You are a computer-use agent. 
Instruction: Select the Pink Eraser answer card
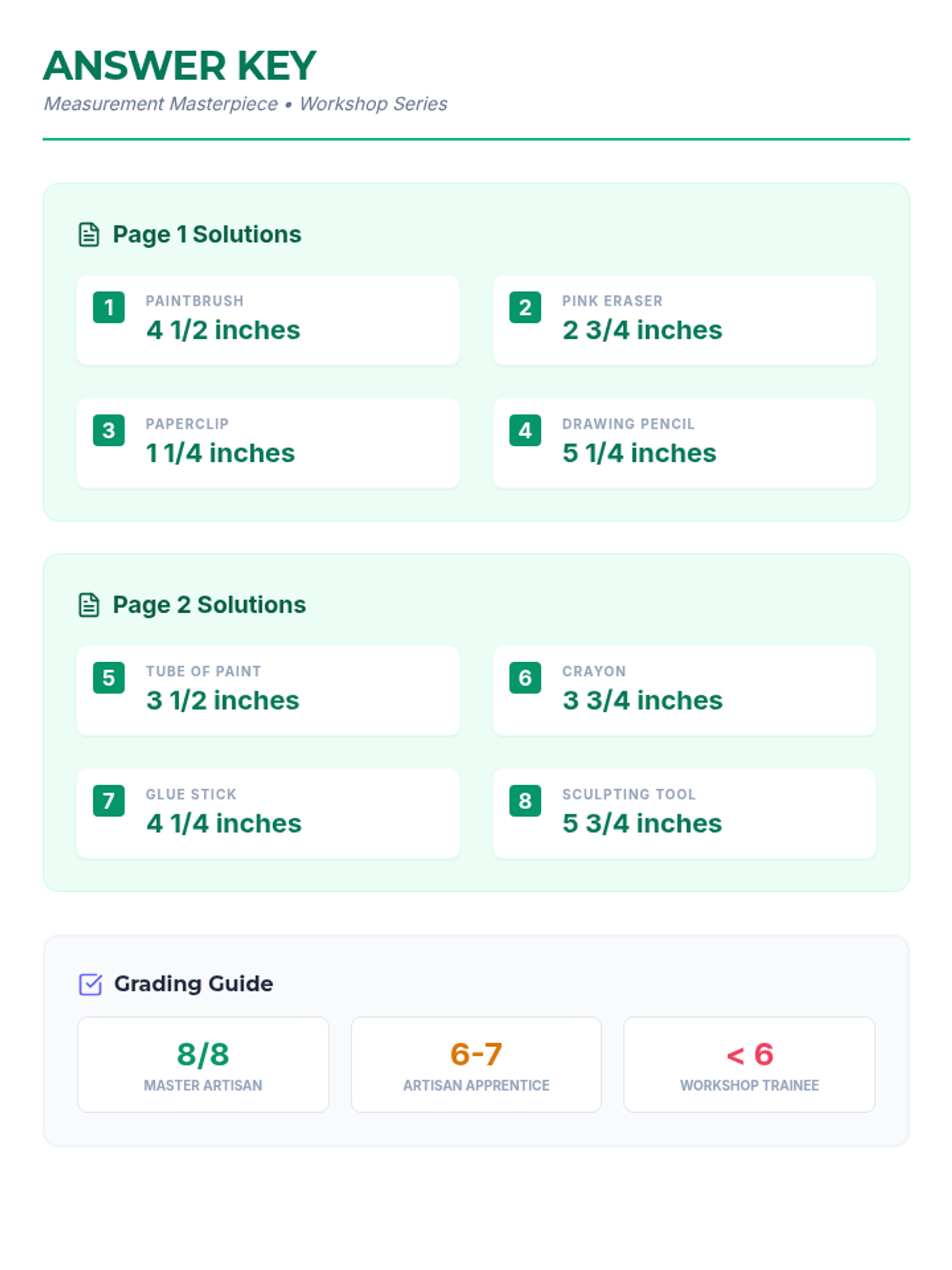pos(684,321)
